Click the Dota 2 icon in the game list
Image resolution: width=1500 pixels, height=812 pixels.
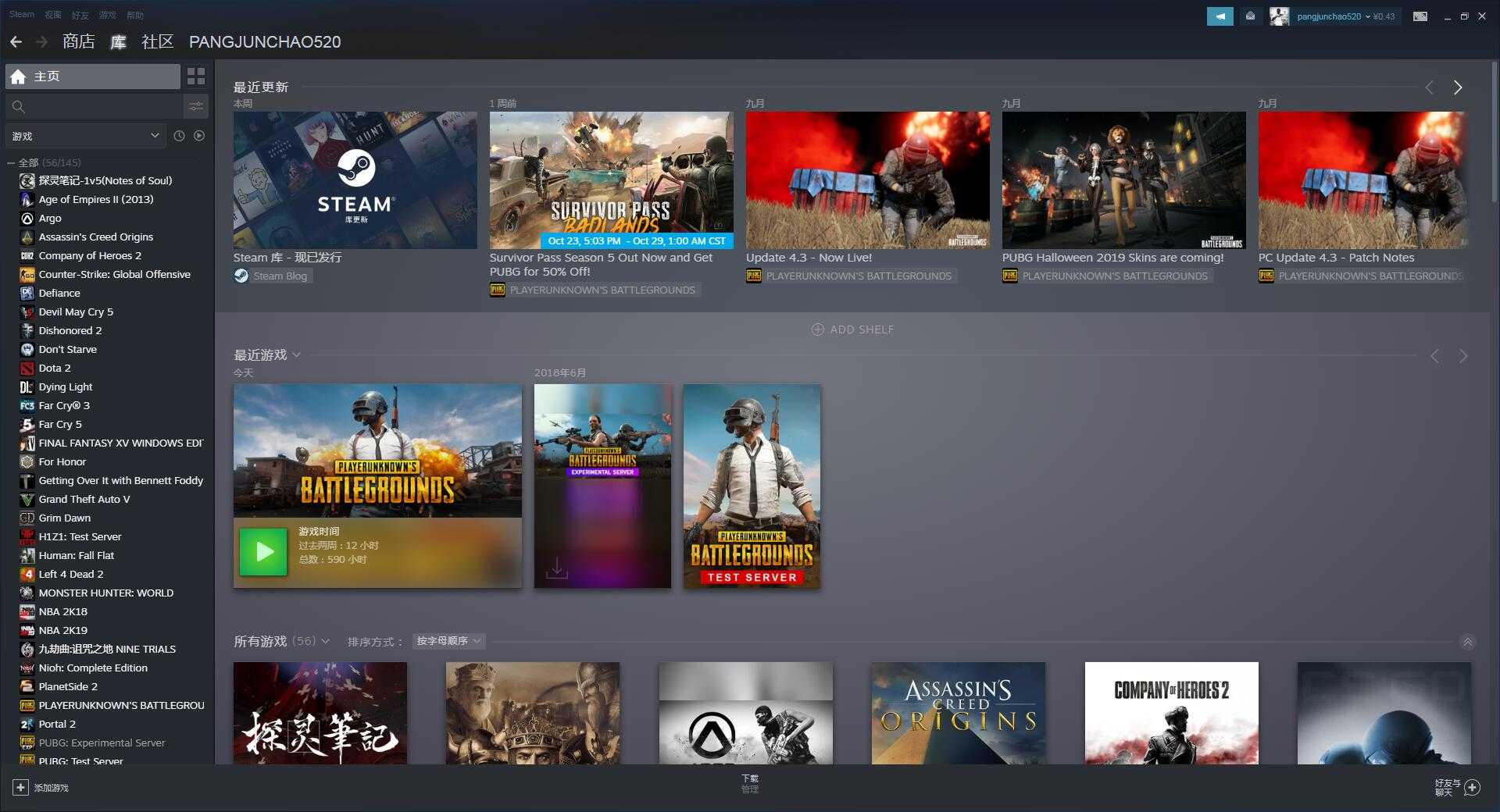(27, 369)
